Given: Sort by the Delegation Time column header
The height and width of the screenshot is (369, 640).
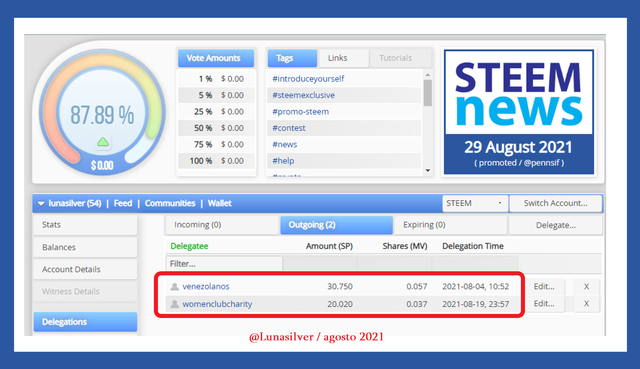Looking at the screenshot, I should [473, 246].
